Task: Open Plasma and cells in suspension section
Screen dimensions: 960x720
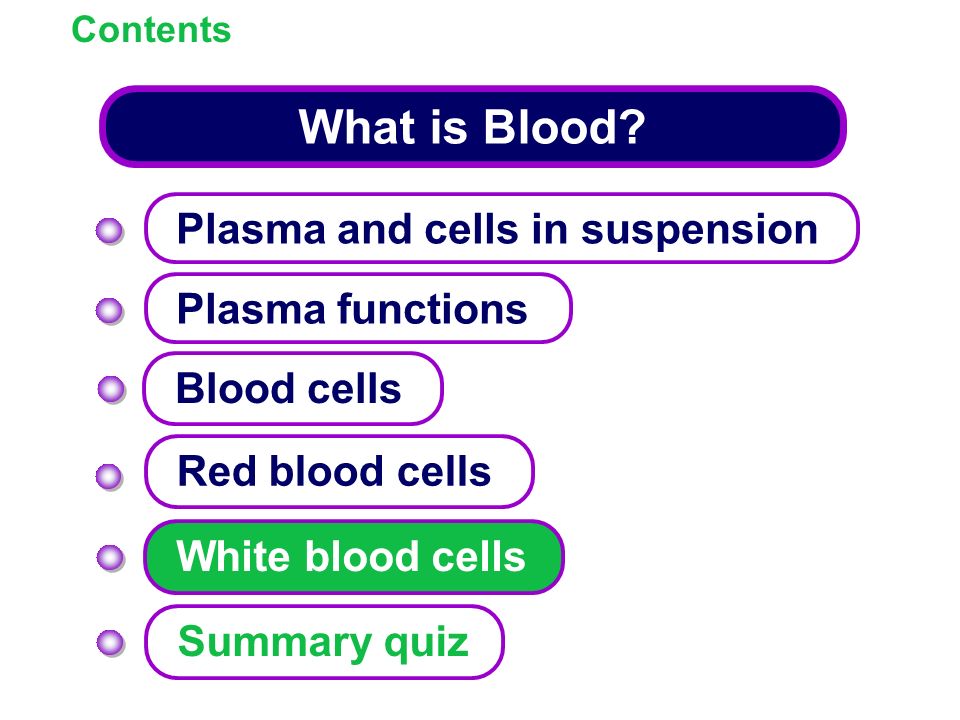Action: pyautogui.click(x=501, y=228)
